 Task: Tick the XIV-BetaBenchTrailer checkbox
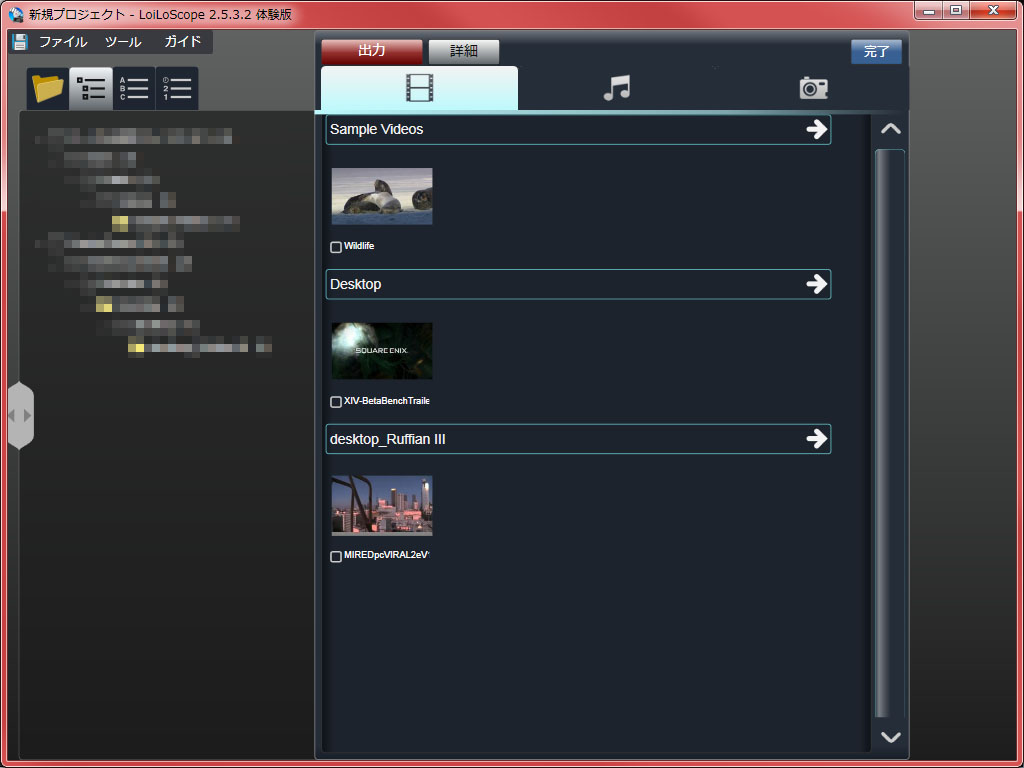(336, 402)
